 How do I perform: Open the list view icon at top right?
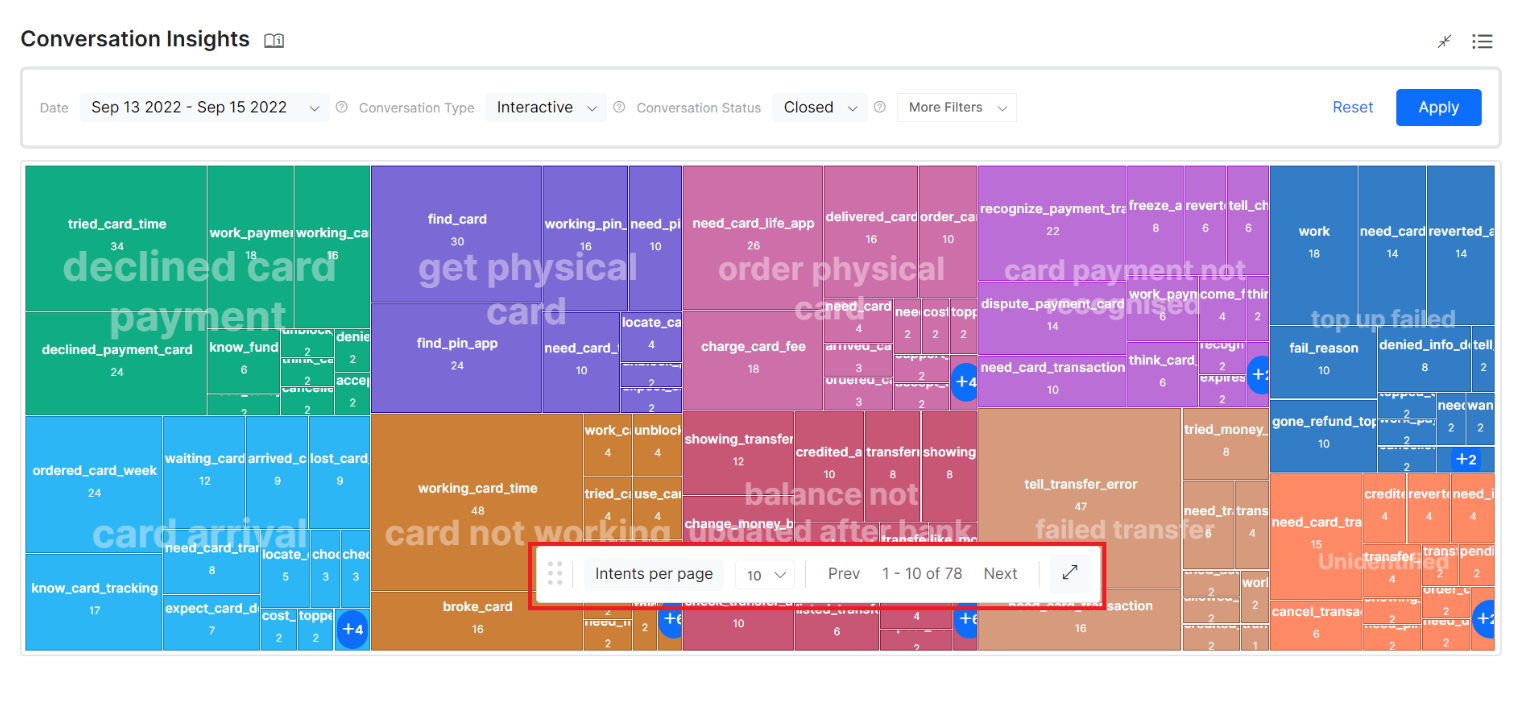click(x=1482, y=41)
